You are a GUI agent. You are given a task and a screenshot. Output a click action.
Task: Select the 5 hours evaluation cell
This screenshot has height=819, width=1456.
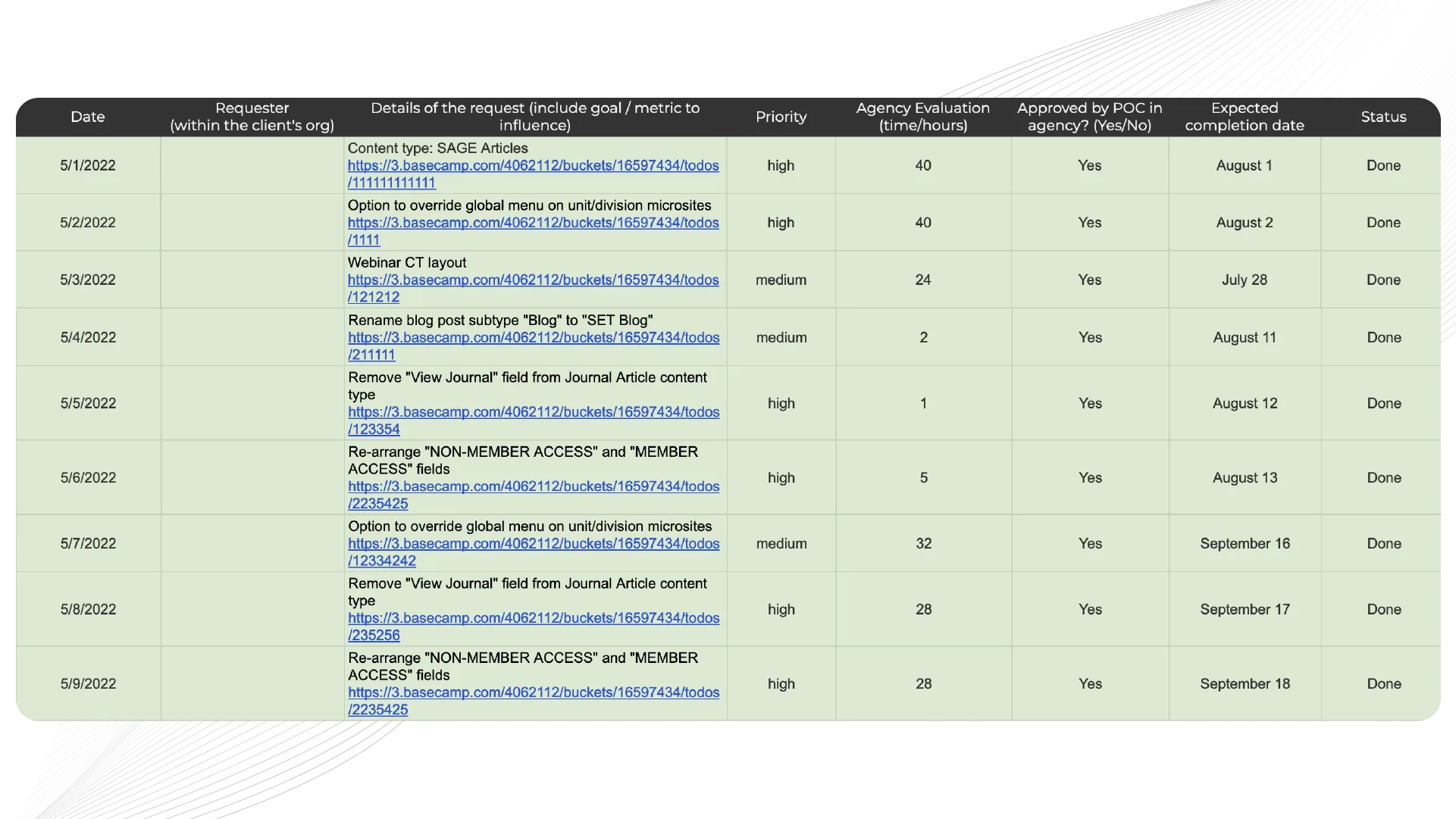click(x=923, y=477)
